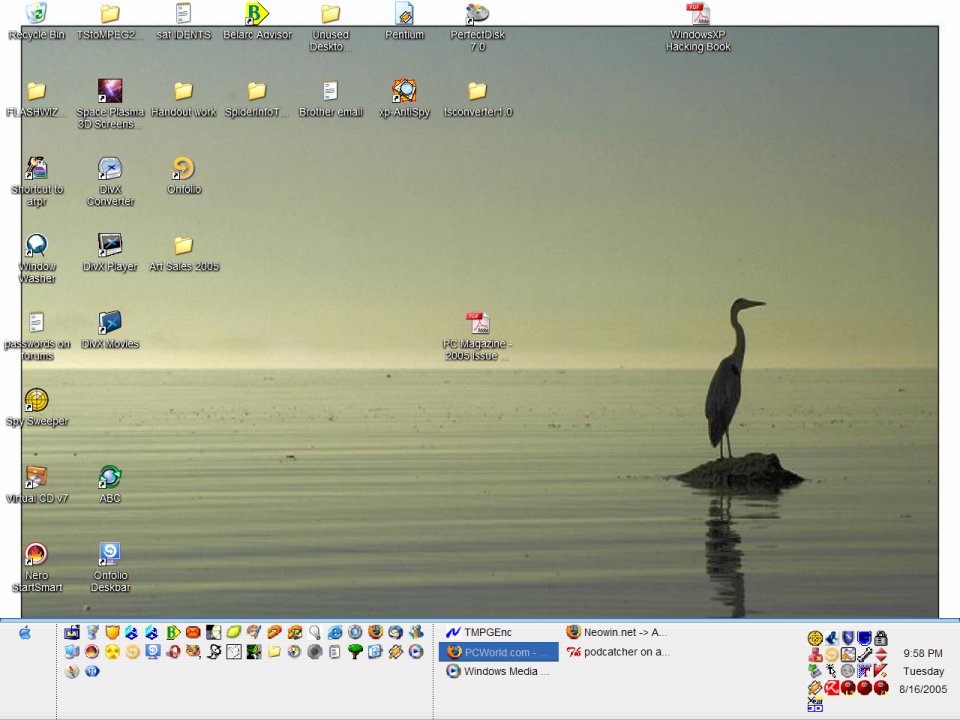The height and width of the screenshot is (720, 960).
Task: Bring up Windows Media from the taskbar
Action: (x=497, y=672)
